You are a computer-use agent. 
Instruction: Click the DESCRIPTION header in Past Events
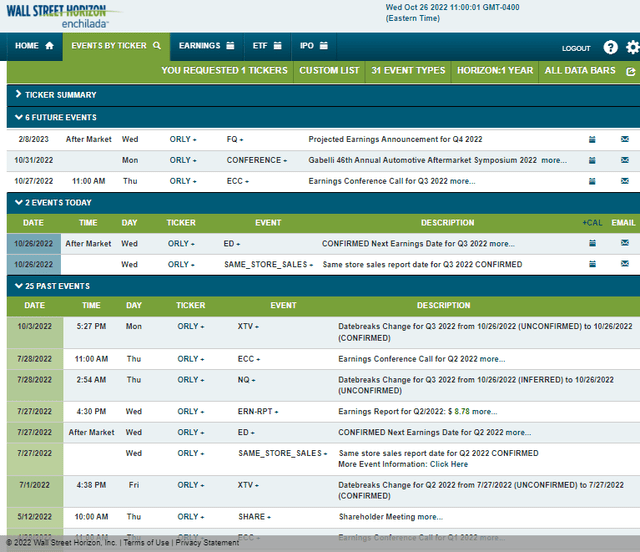(443, 305)
